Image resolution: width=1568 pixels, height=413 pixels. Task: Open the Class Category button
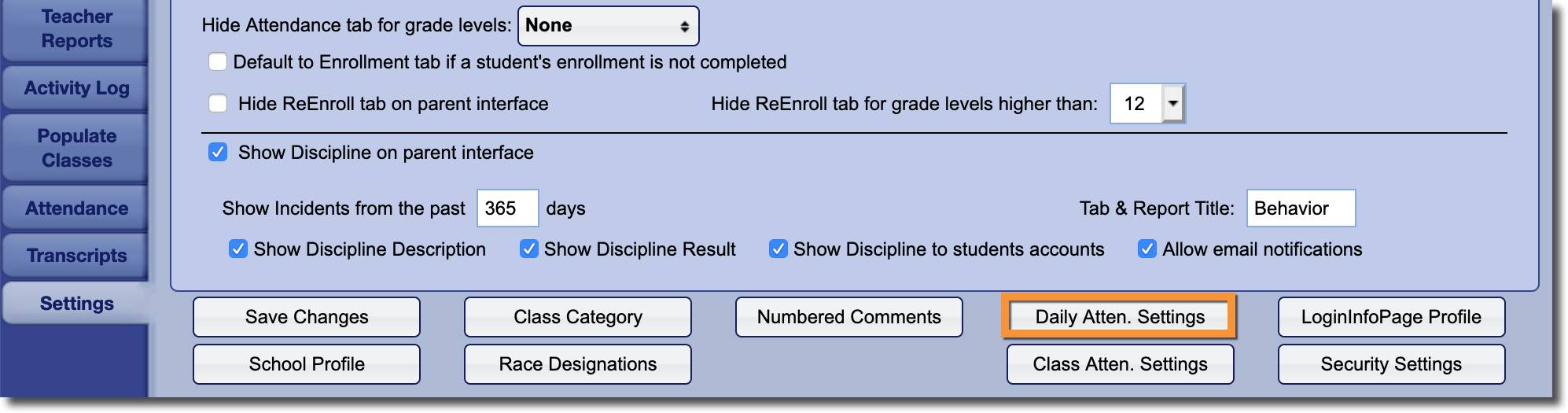tap(578, 317)
